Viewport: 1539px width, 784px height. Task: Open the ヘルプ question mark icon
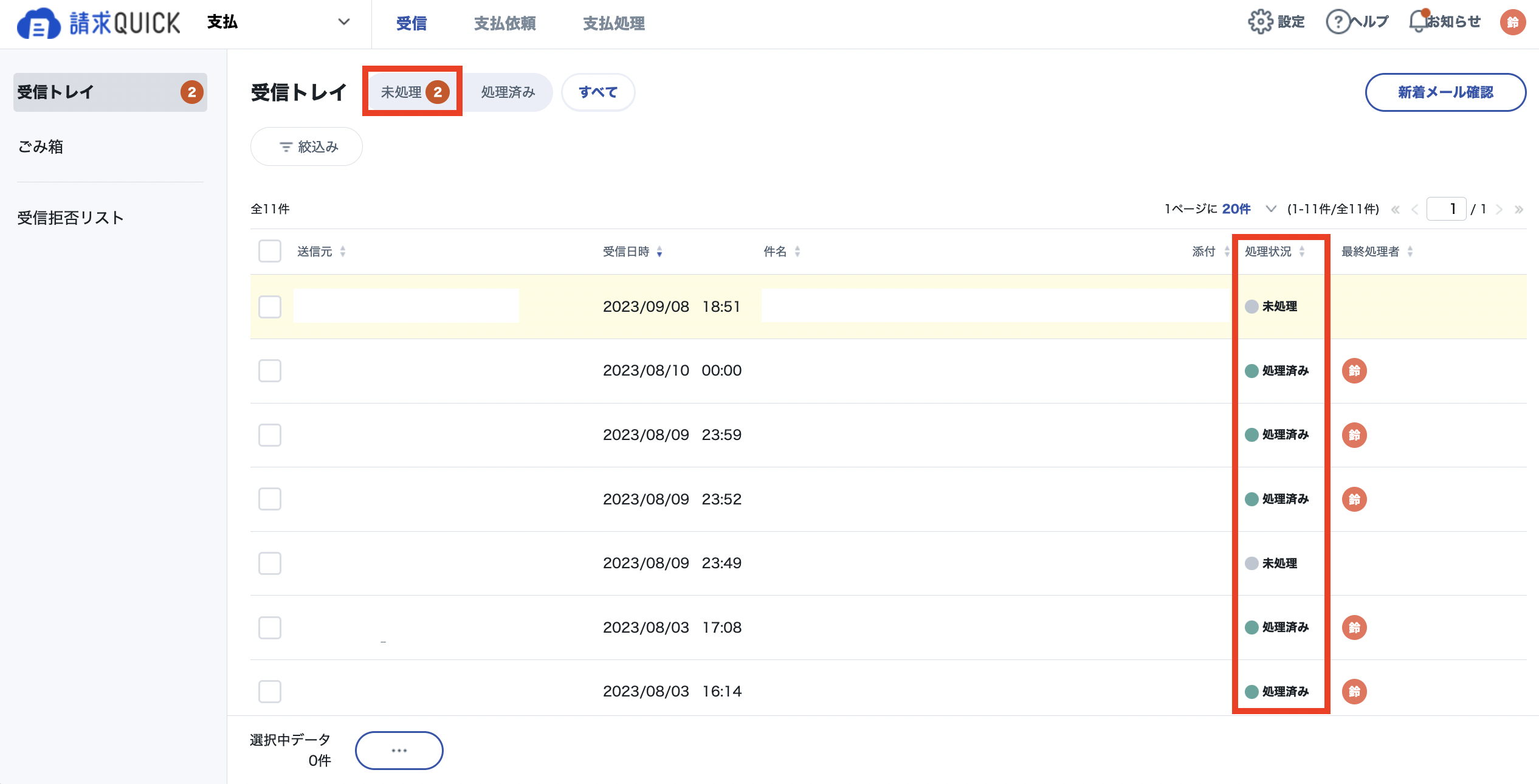click(x=1338, y=22)
